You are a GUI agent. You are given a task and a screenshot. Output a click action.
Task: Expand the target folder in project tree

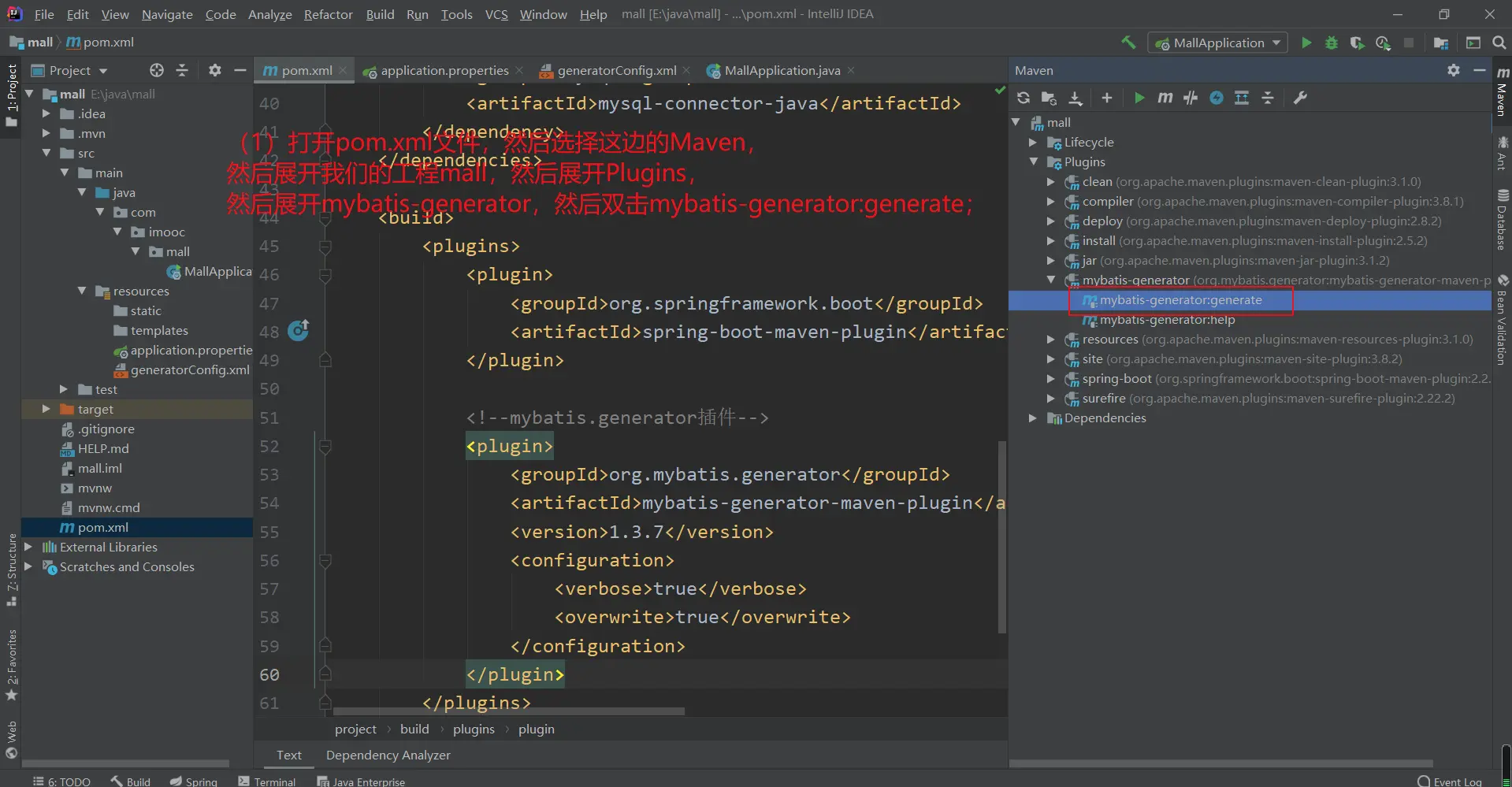point(46,410)
